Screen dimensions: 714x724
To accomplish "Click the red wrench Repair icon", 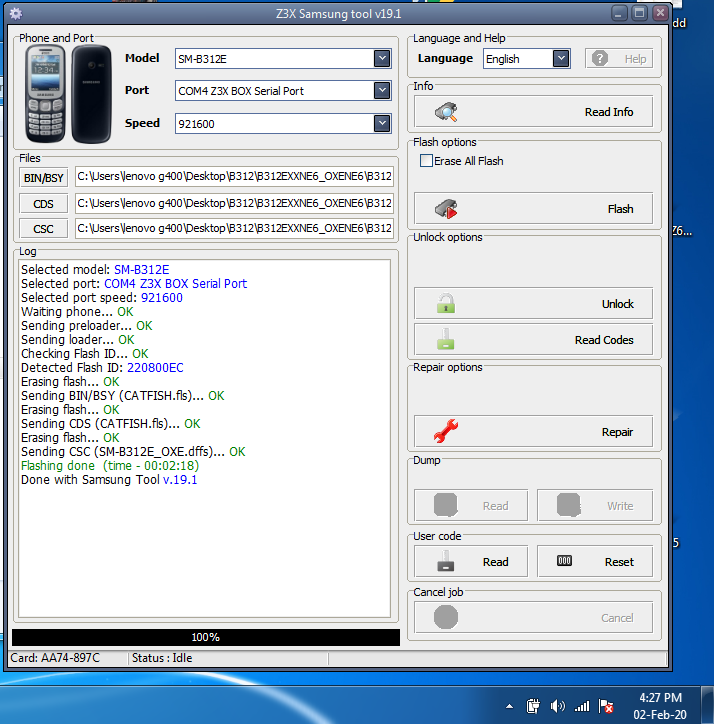I will pos(446,431).
